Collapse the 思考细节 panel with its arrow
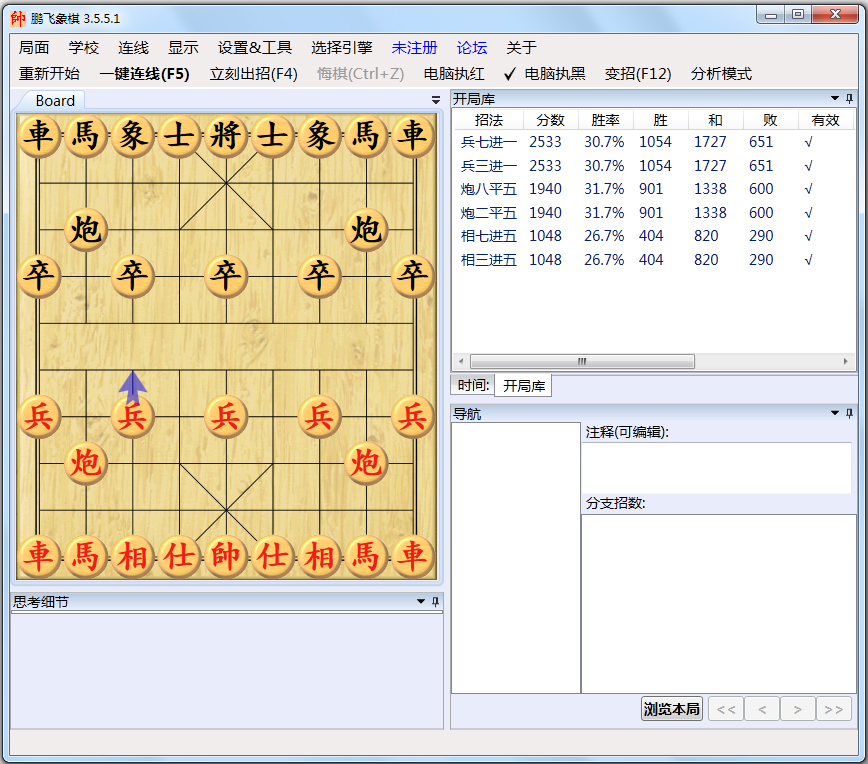The height and width of the screenshot is (764, 868). point(422,601)
